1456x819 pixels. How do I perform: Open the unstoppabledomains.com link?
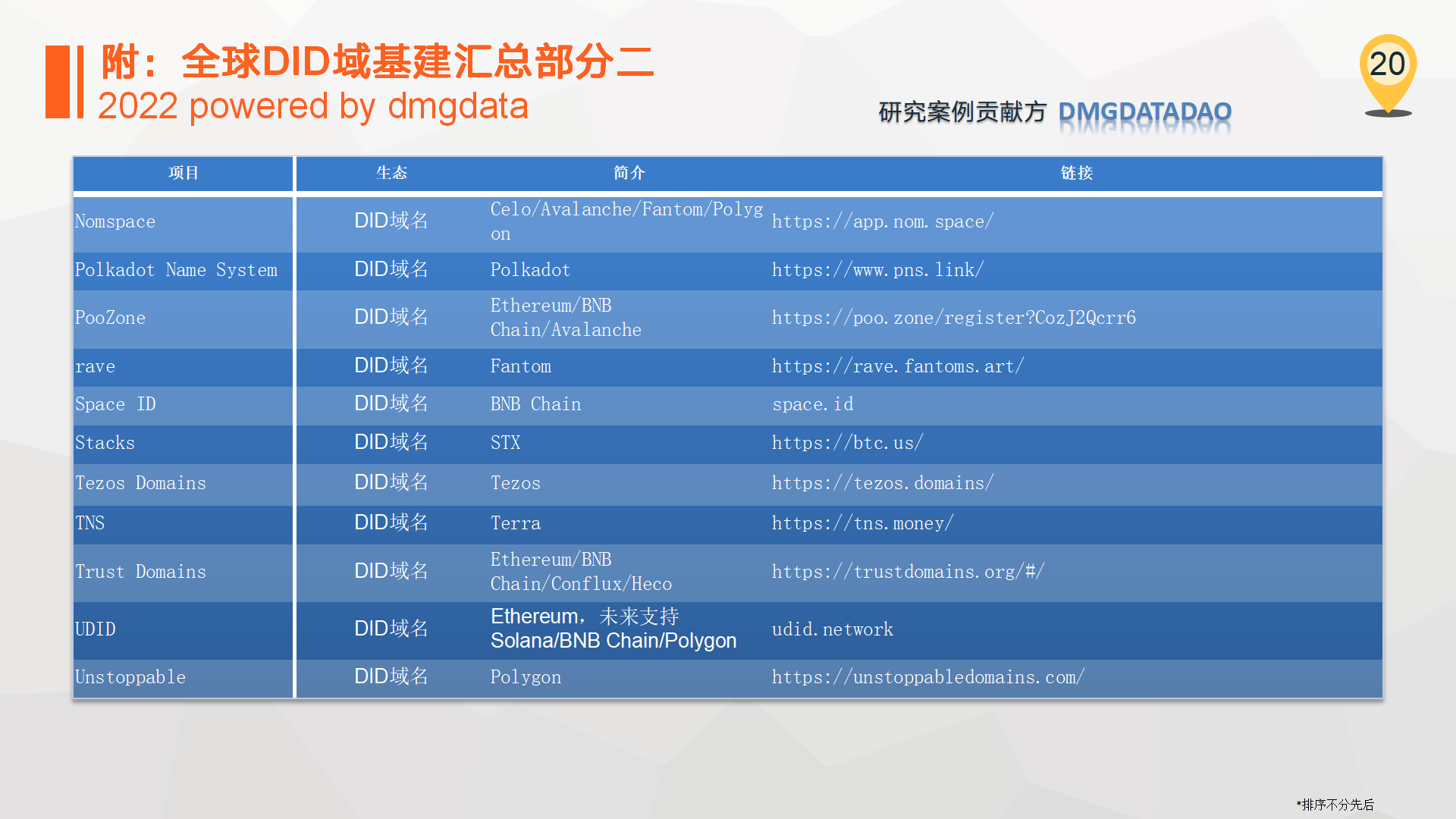pos(928,677)
